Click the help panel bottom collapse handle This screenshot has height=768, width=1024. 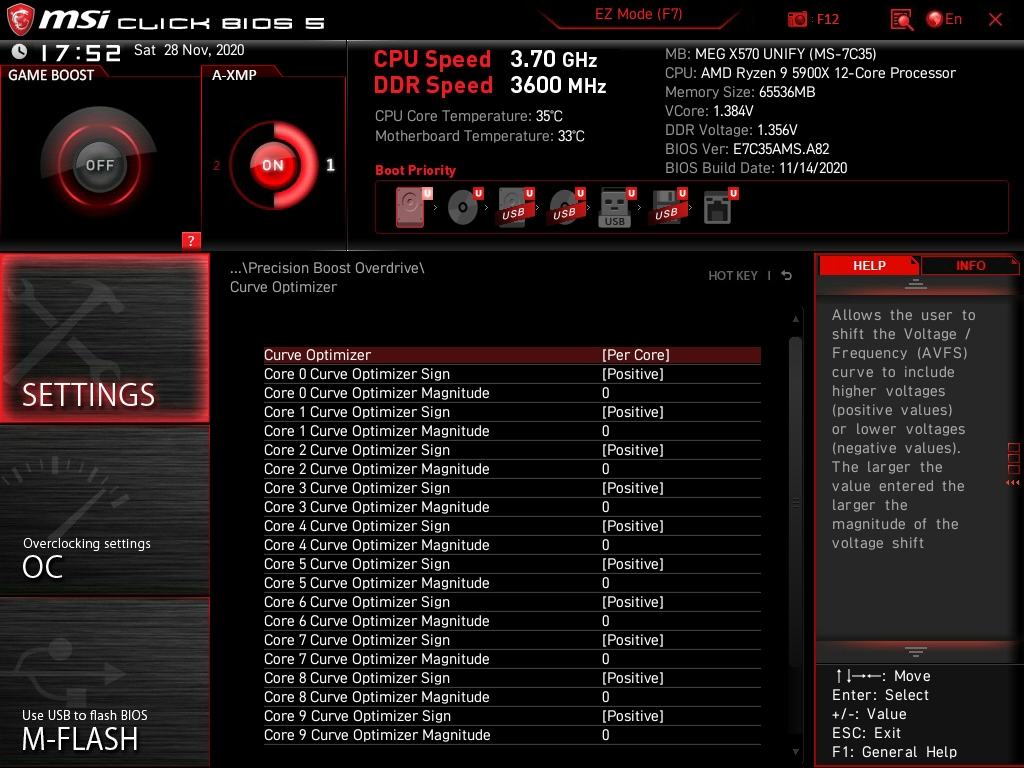tap(916, 652)
